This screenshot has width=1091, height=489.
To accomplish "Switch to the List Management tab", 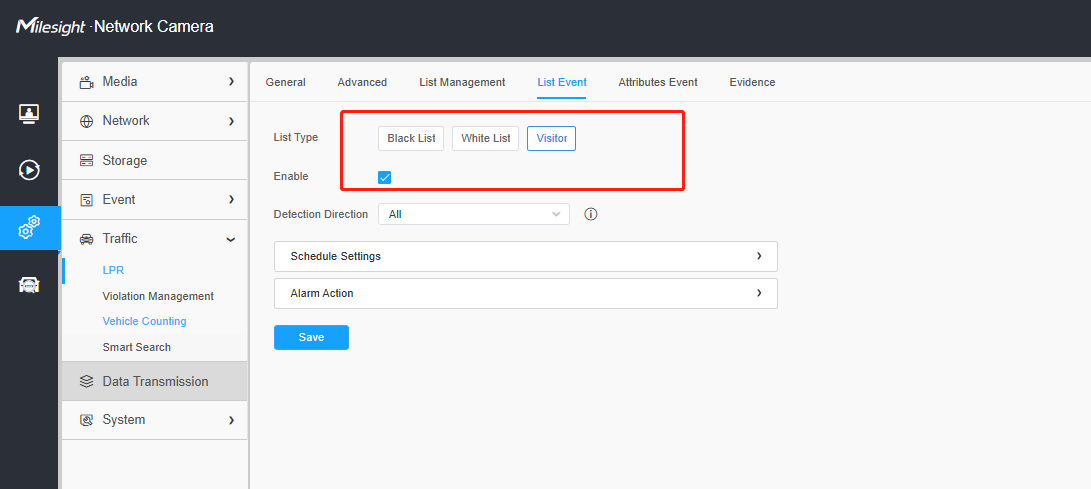I will click(462, 82).
